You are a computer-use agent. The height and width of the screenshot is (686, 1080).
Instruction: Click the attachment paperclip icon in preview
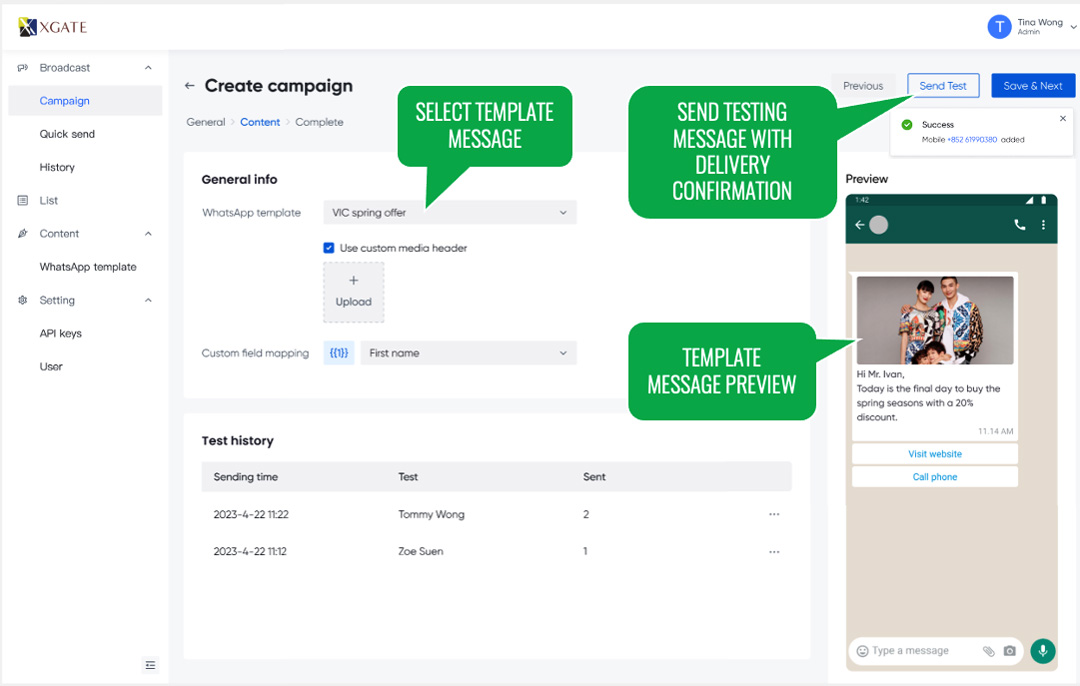click(x=988, y=651)
